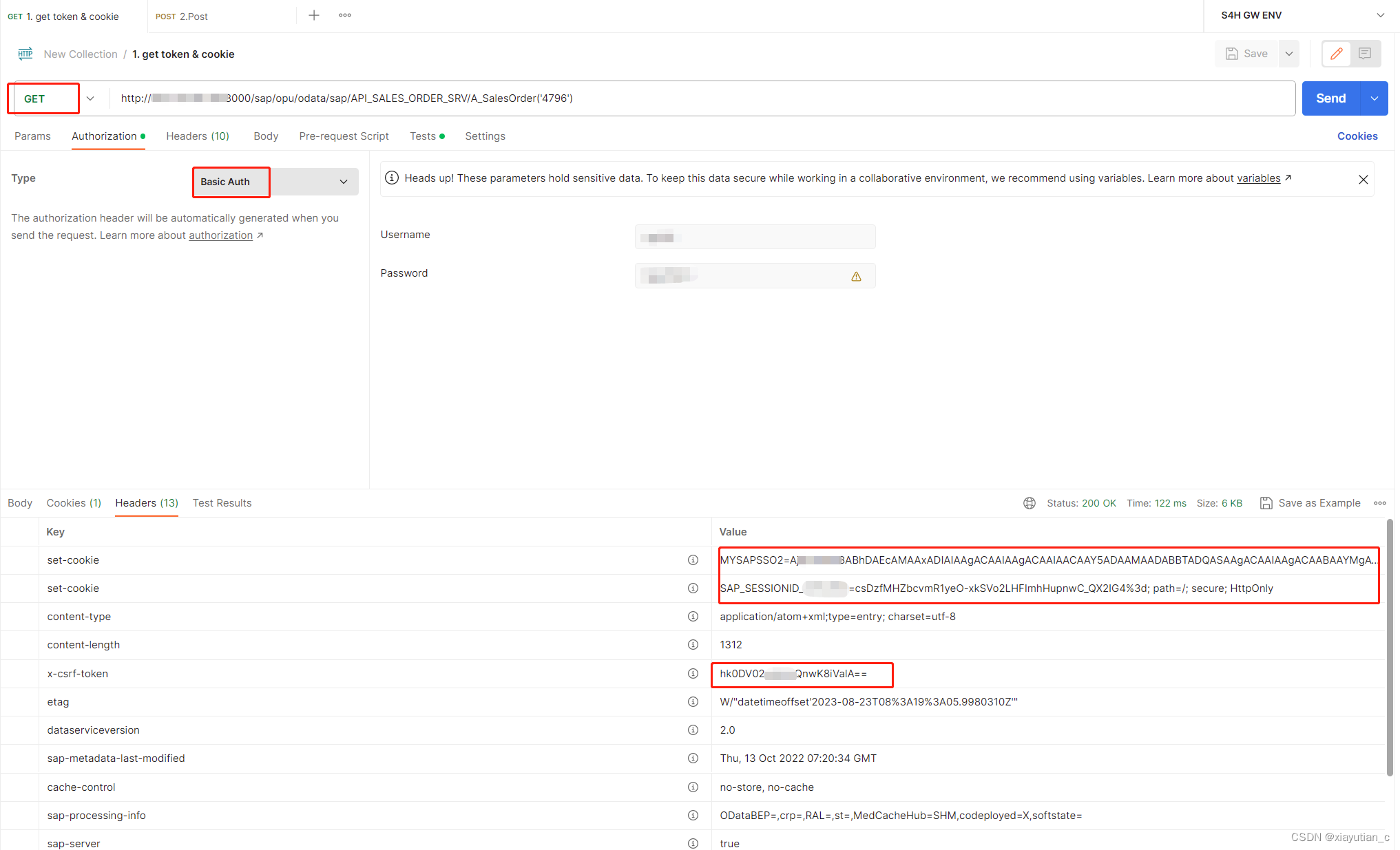
Task: Click the three-dots tab options icon
Action: [345, 15]
